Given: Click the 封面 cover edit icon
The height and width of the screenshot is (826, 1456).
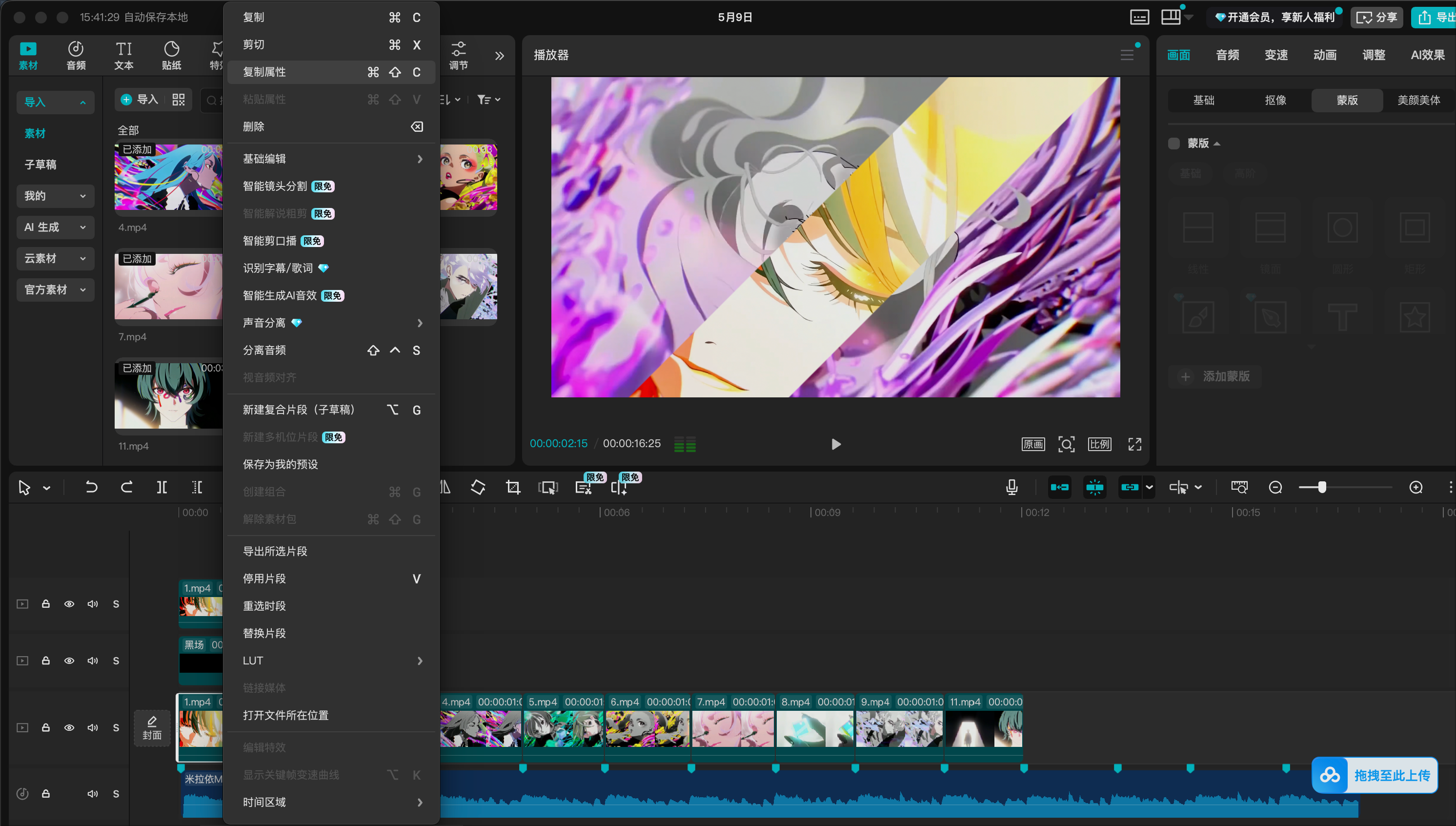Looking at the screenshot, I should coord(152,728).
